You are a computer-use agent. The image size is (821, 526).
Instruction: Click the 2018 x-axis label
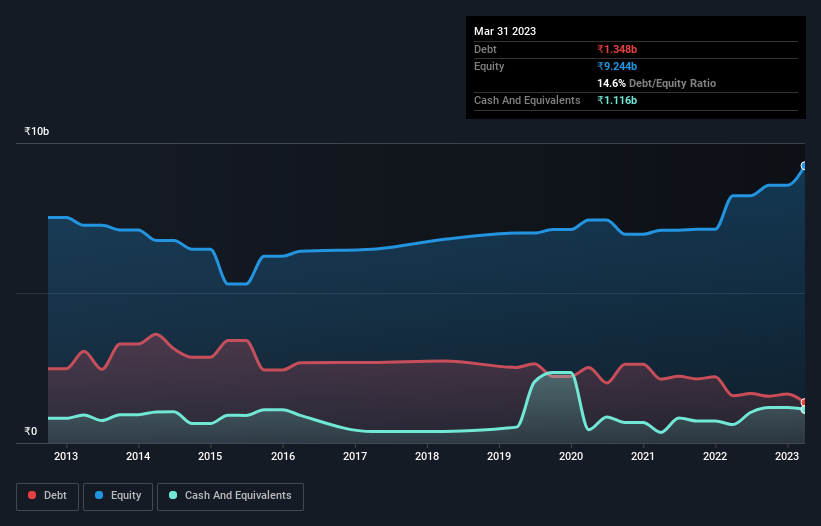click(427, 456)
